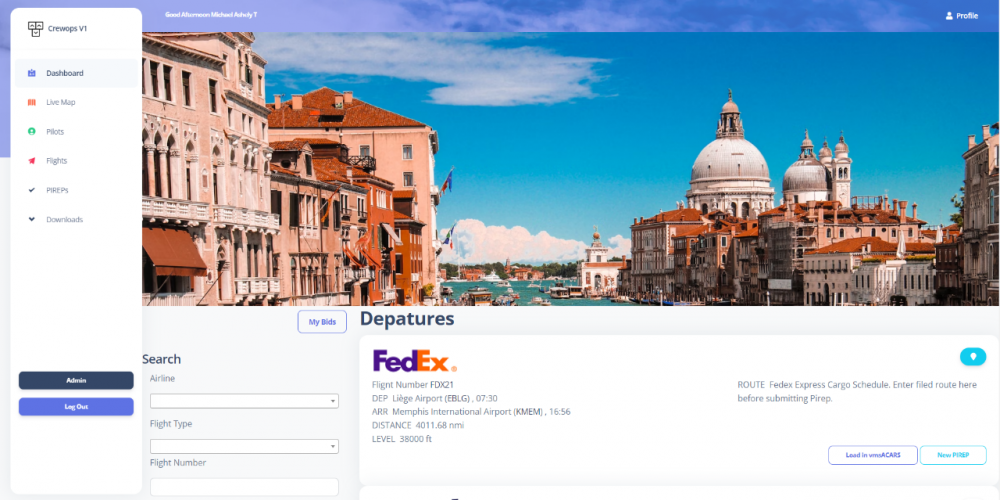Click the New PIREP button

click(x=953, y=455)
